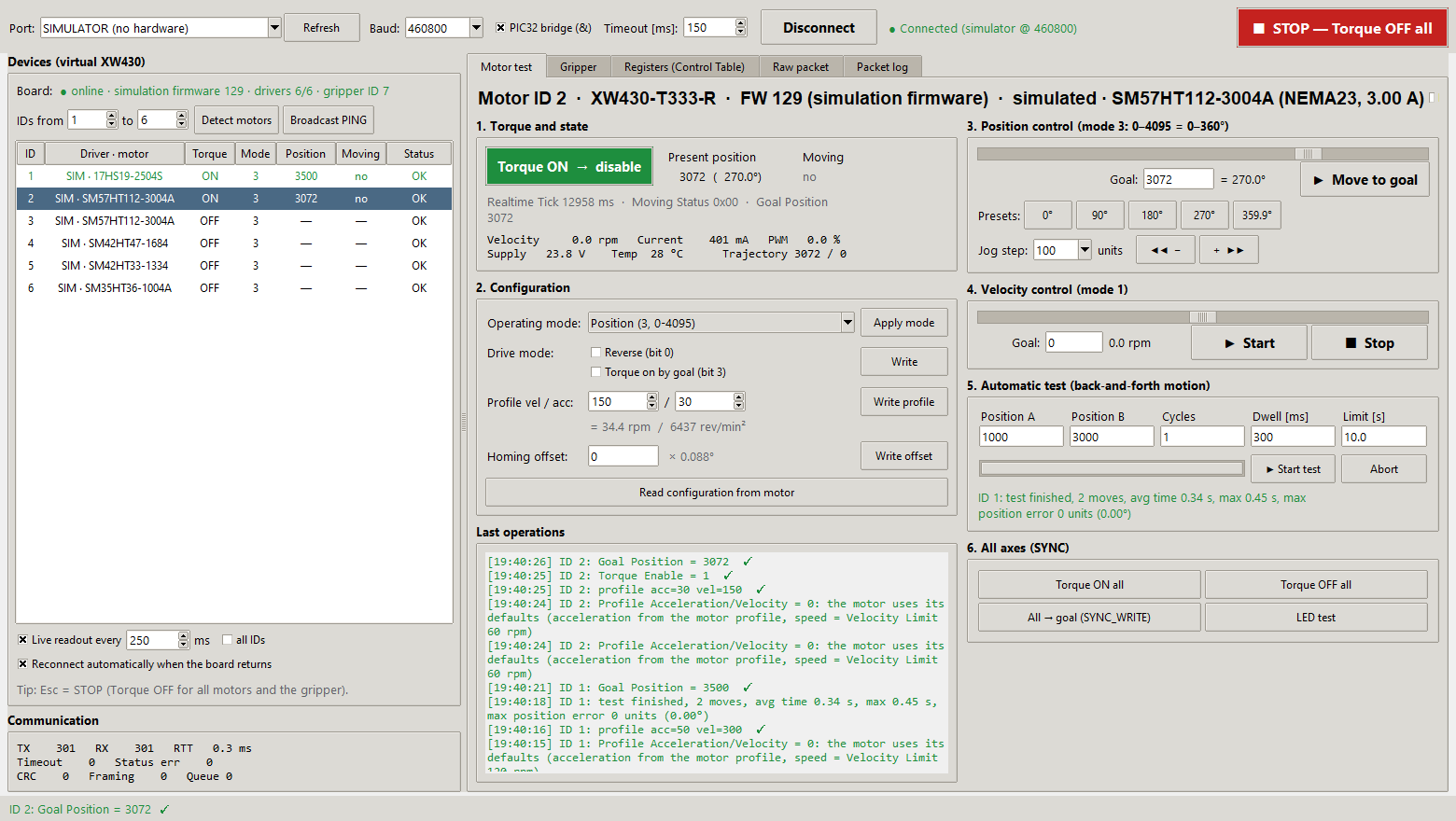
Task: Switch to the Raw packet tab
Action: tap(801, 67)
